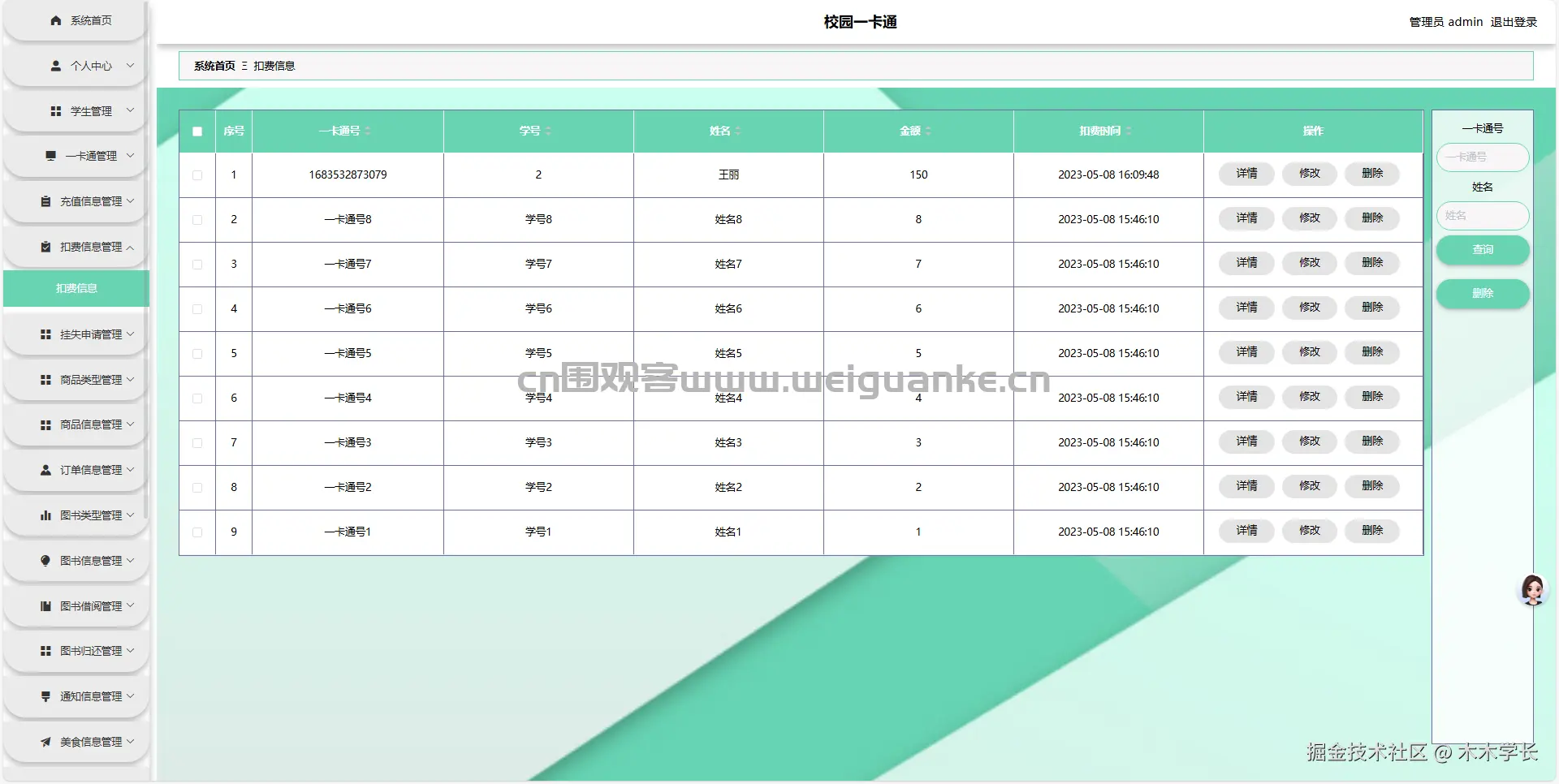Open the 图书借阅管理 book icon
The width and height of the screenshot is (1559, 784).
coord(46,606)
